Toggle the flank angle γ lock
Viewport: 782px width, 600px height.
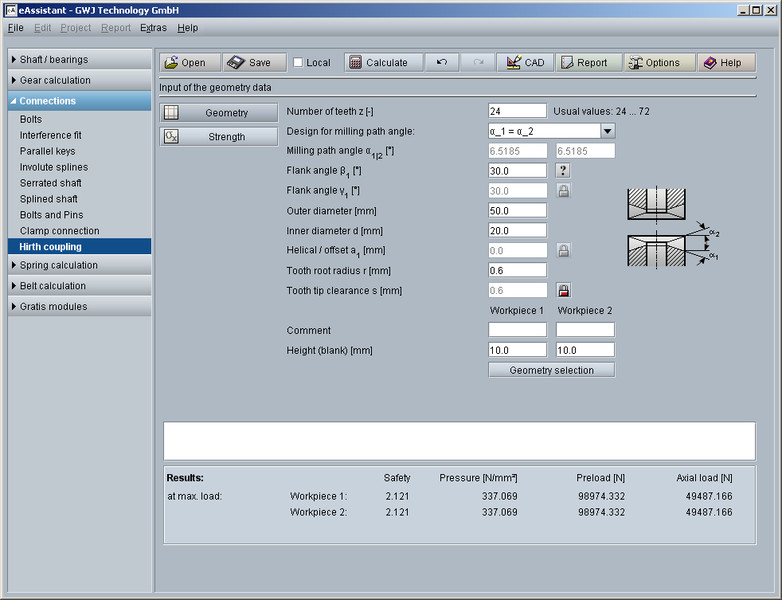[563, 191]
